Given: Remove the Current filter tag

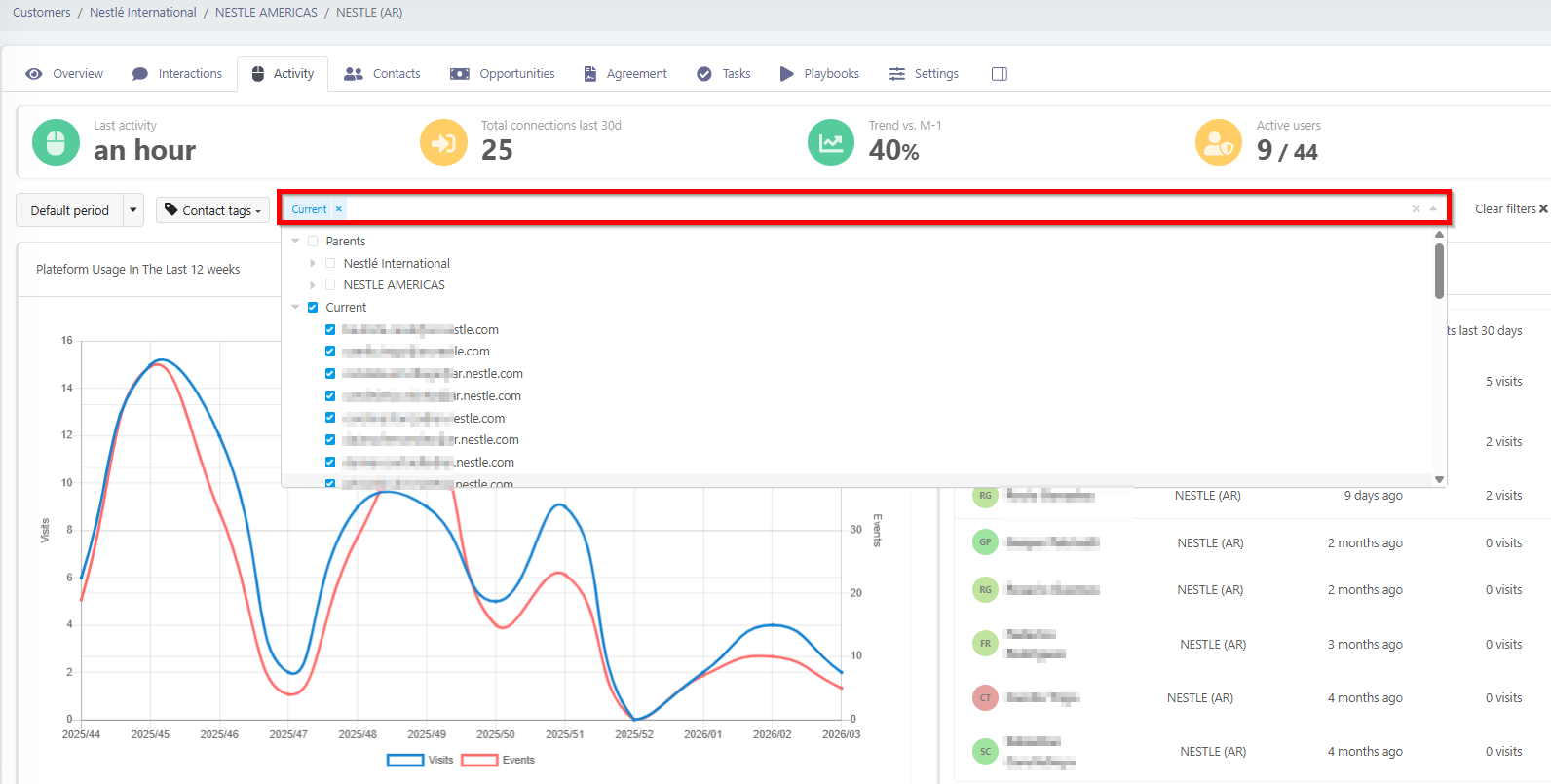Looking at the screenshot, I should click(339, 209).
